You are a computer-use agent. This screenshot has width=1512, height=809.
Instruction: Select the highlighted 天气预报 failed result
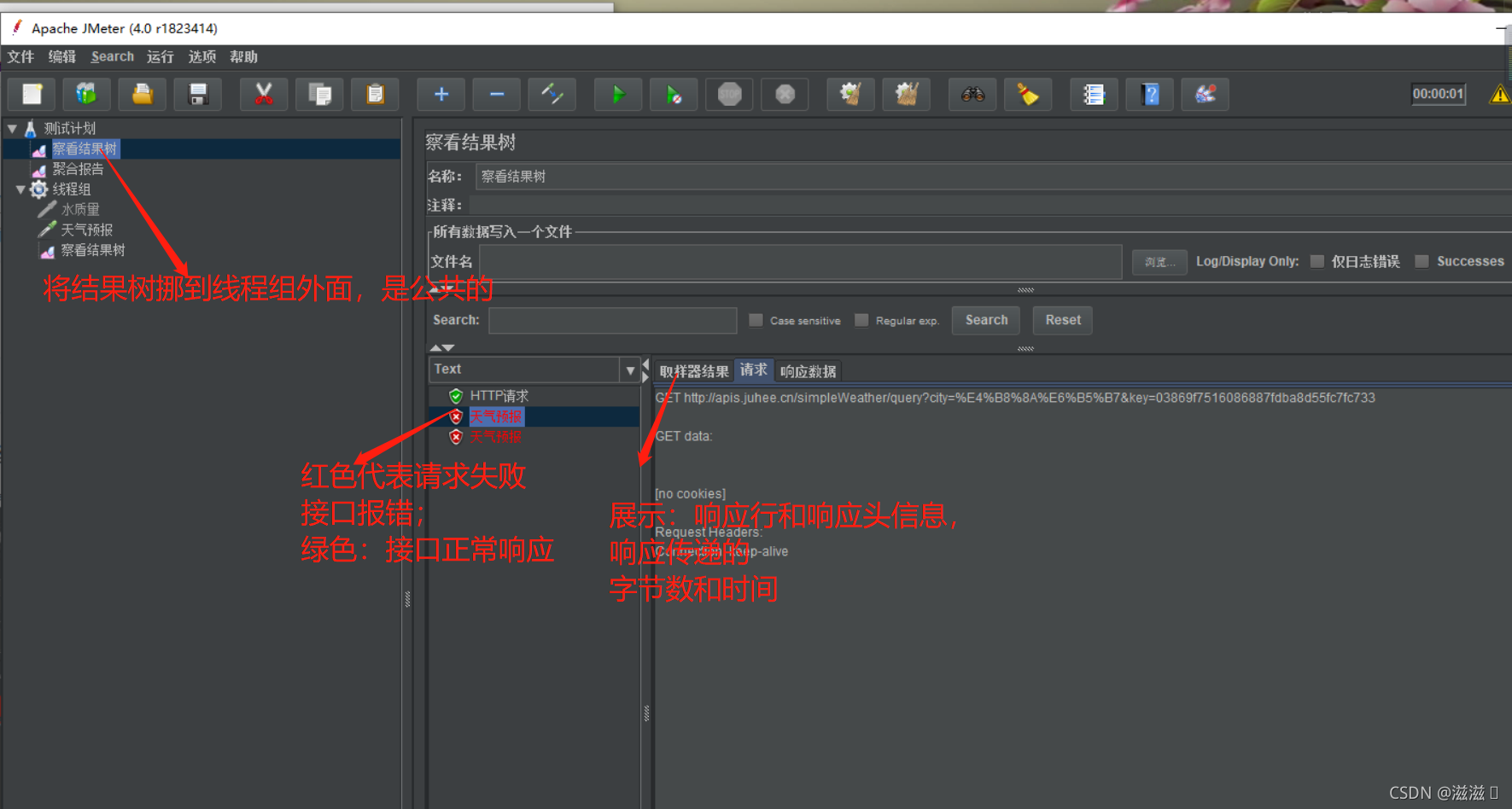pyautogui.click(x=496, y=416)
